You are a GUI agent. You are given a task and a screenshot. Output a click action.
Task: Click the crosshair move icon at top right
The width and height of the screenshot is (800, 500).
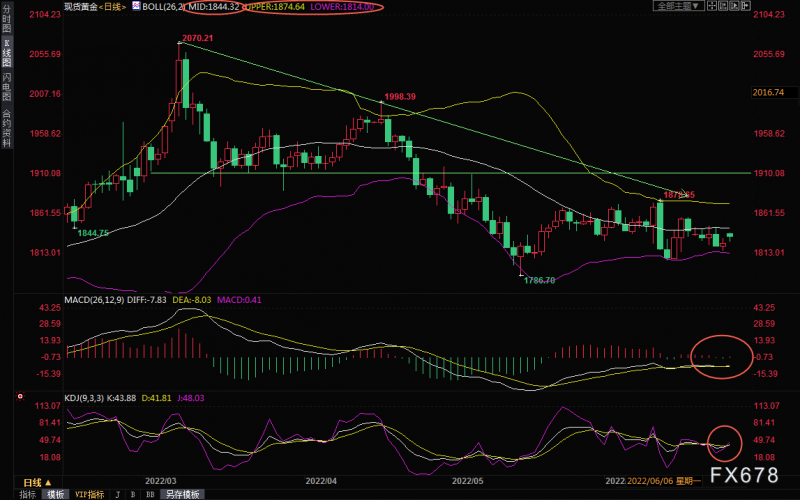[x=712, y=6]
